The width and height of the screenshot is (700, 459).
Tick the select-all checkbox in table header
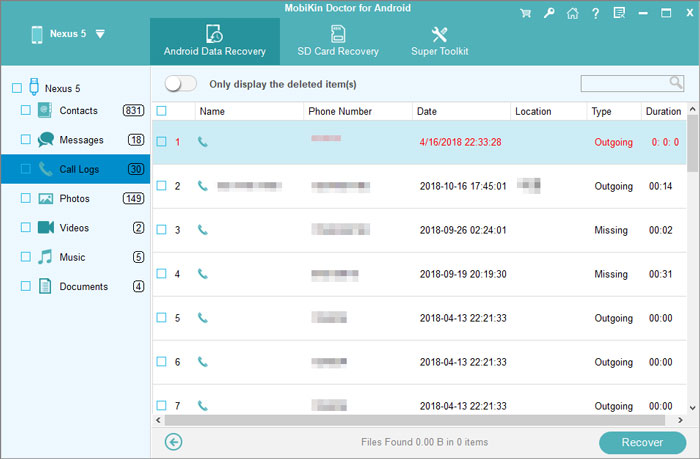coord(162,111)
